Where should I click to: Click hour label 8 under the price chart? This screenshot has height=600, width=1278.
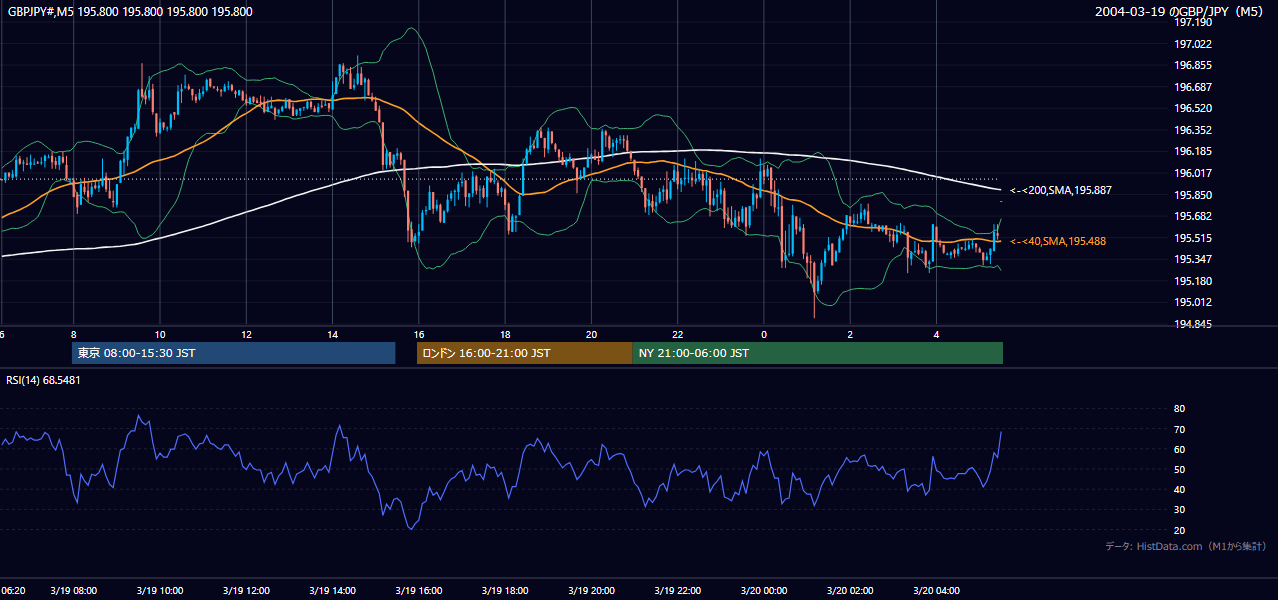73,334
